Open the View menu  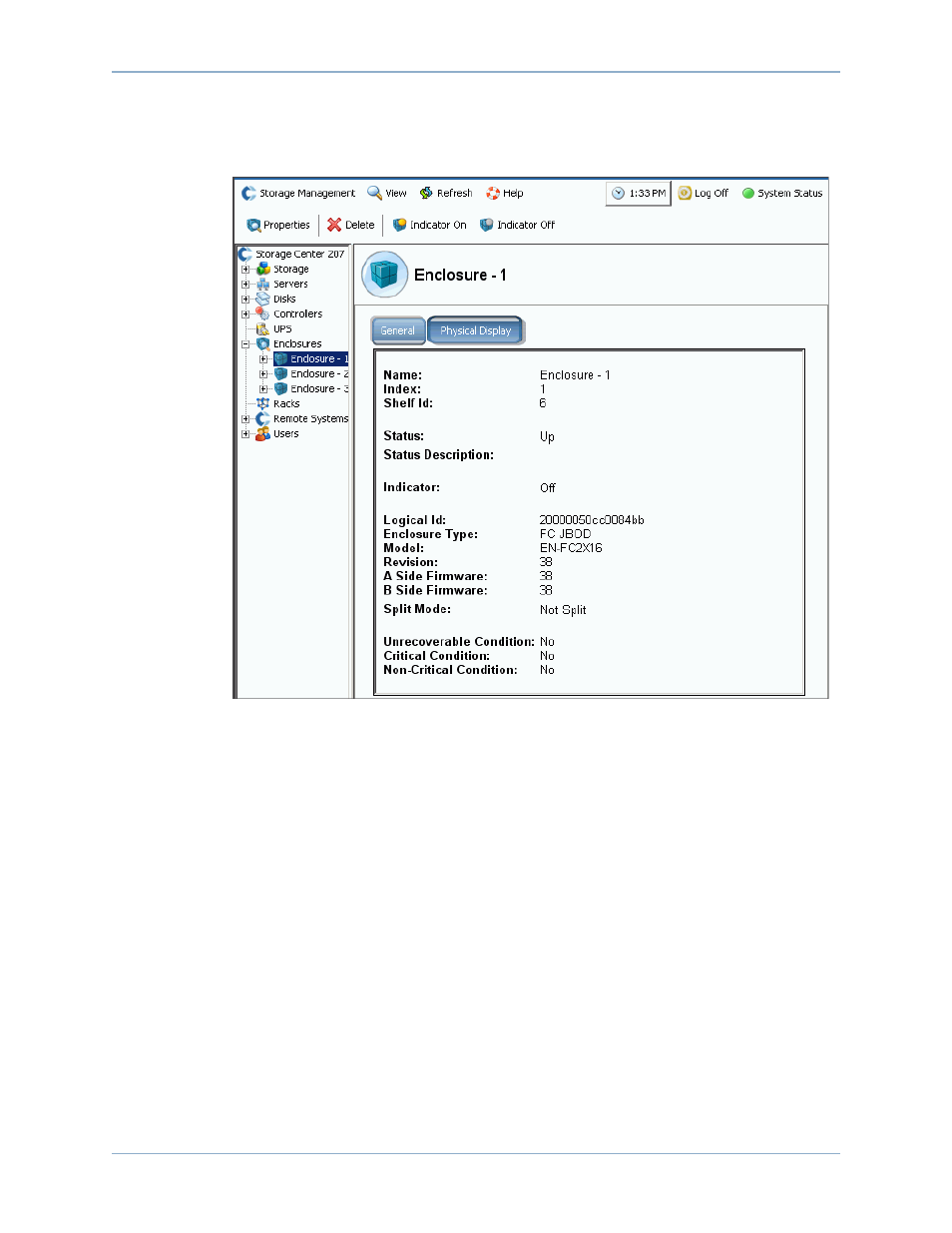(x=386, y=194)
